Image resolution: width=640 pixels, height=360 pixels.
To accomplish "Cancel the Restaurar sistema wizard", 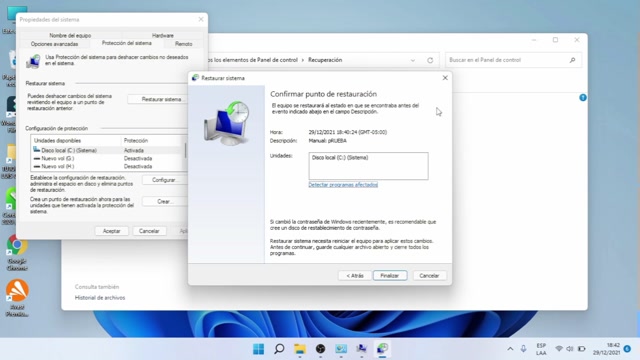I will click(429, 276).
